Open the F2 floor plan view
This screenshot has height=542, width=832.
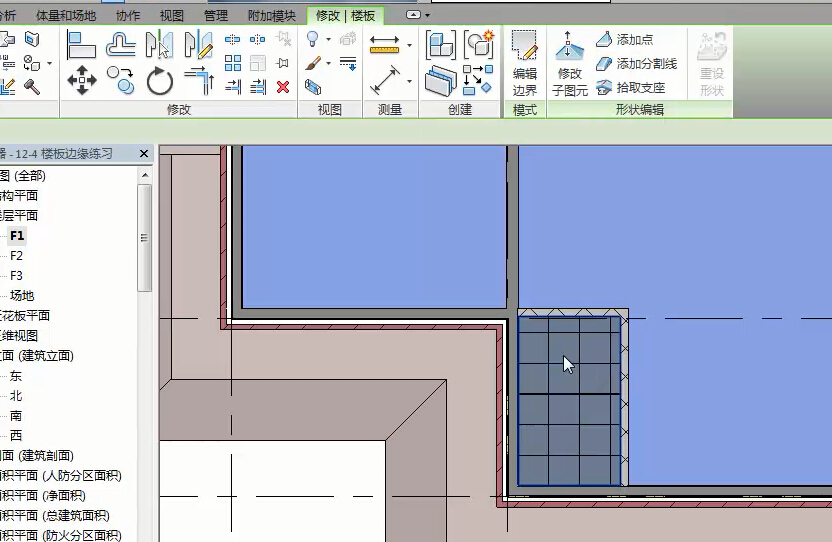tap(16, 255)
